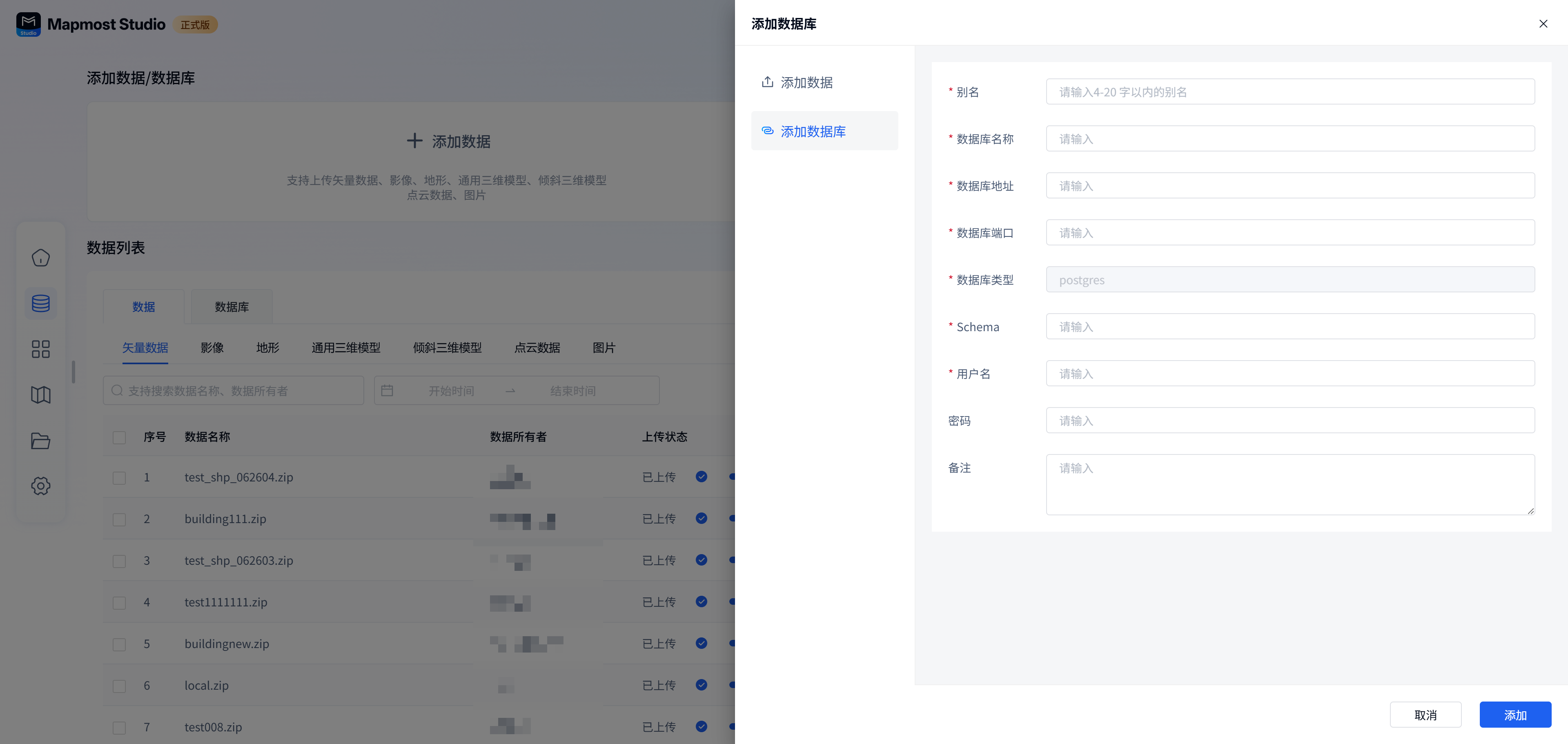1568x744 pixels.
Task: Click the link icon next to 添加数据库
Action: (768, 131)
